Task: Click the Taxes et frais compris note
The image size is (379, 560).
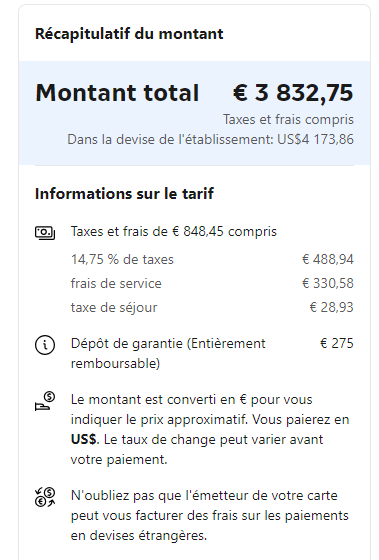Action: (x=288, y=119)
